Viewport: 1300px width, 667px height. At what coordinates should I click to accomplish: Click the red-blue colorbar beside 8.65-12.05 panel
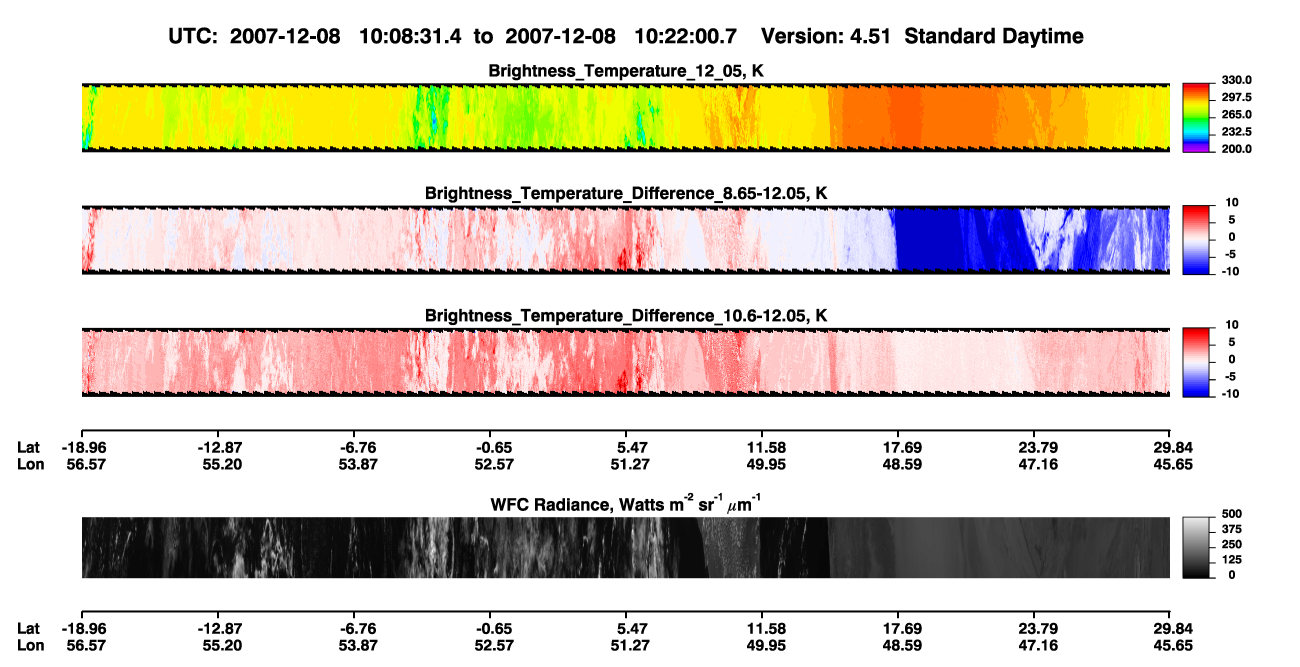pos(1196,240)
